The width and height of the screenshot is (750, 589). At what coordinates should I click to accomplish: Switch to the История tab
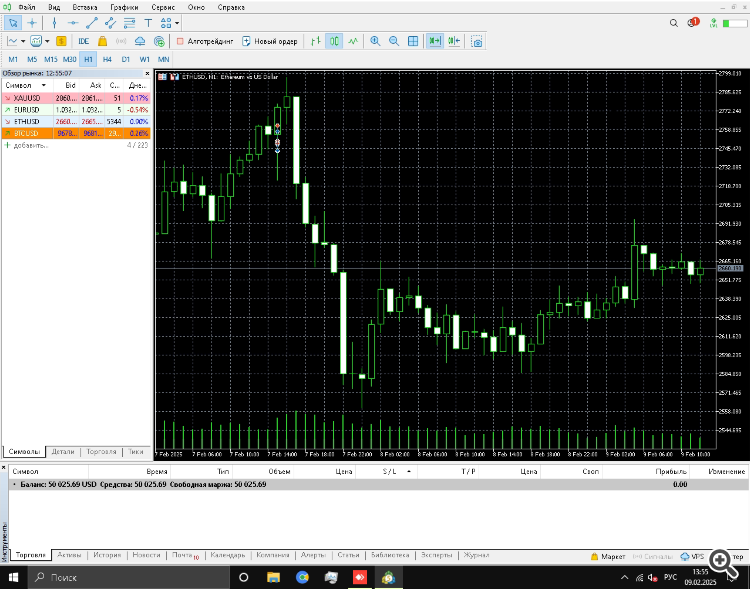pos(107,555)
